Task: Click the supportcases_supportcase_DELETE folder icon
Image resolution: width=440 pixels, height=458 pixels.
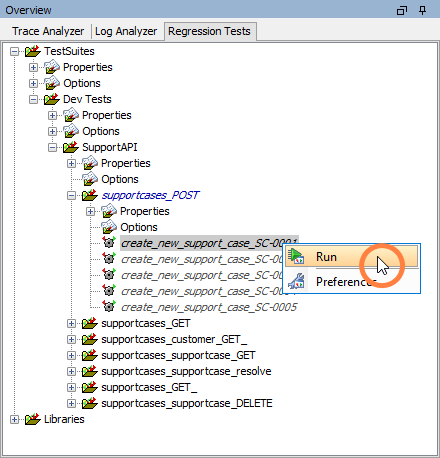Action: click(90, 403)
